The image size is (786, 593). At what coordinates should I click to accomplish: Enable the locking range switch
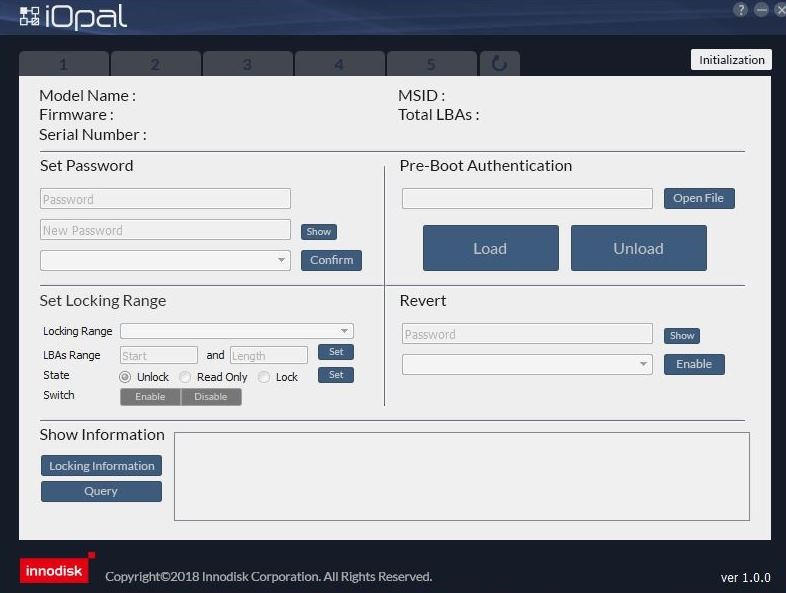[150, 397]
